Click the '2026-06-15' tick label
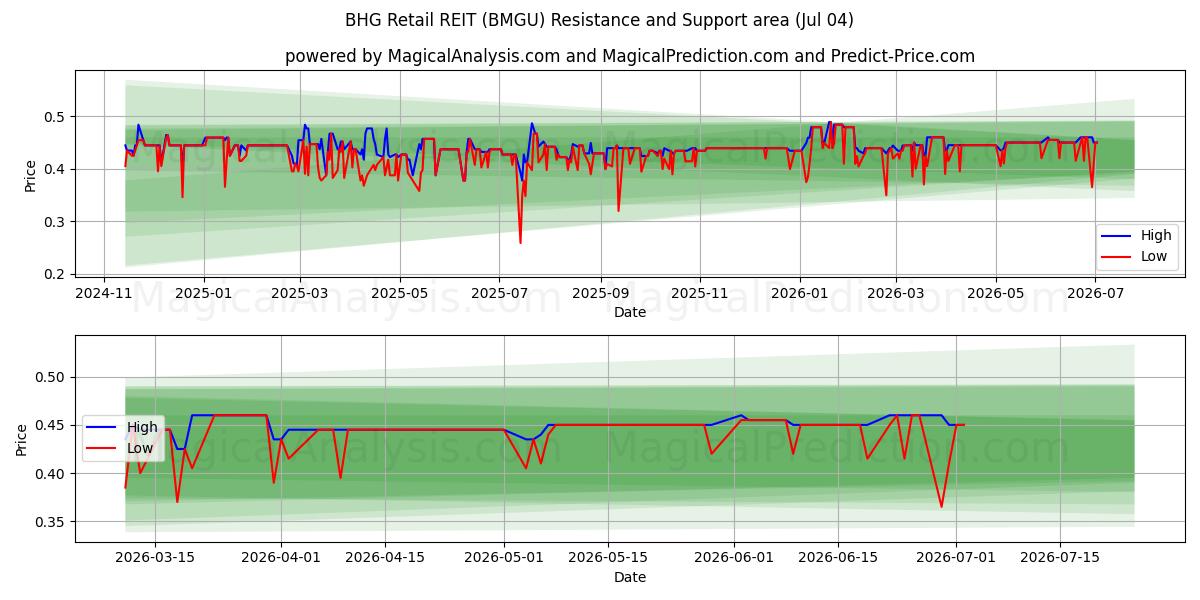Viewport: 1200px width, 600px height. pos(837,558)
